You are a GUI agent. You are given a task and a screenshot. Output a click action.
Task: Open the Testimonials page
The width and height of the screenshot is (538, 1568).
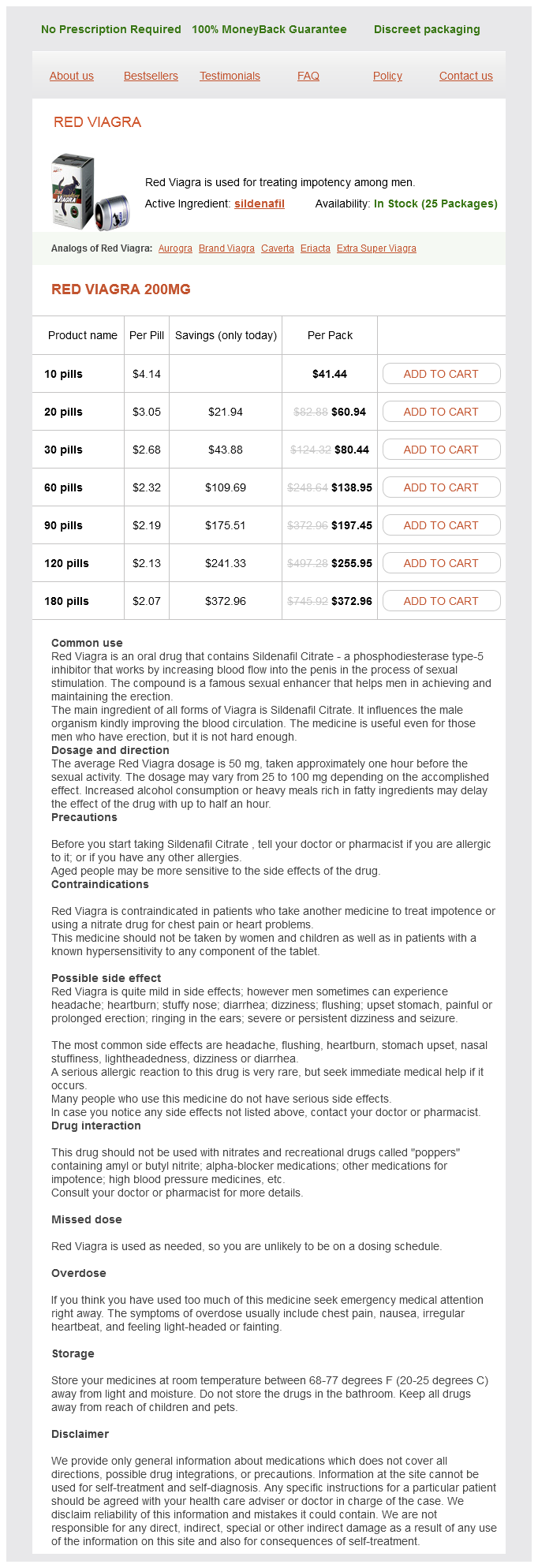[230, 76]
